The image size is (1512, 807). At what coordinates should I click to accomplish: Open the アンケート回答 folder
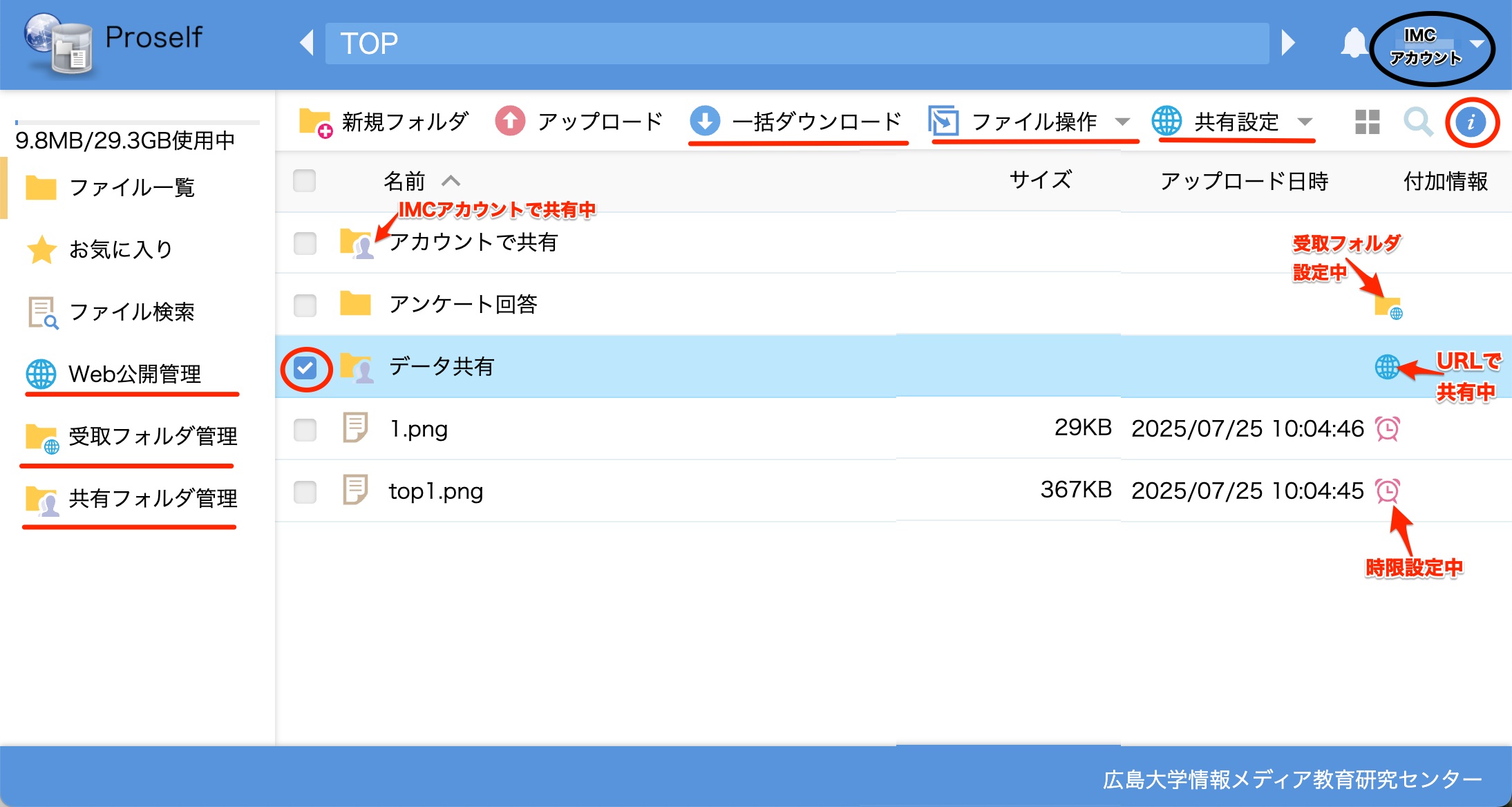462,305
